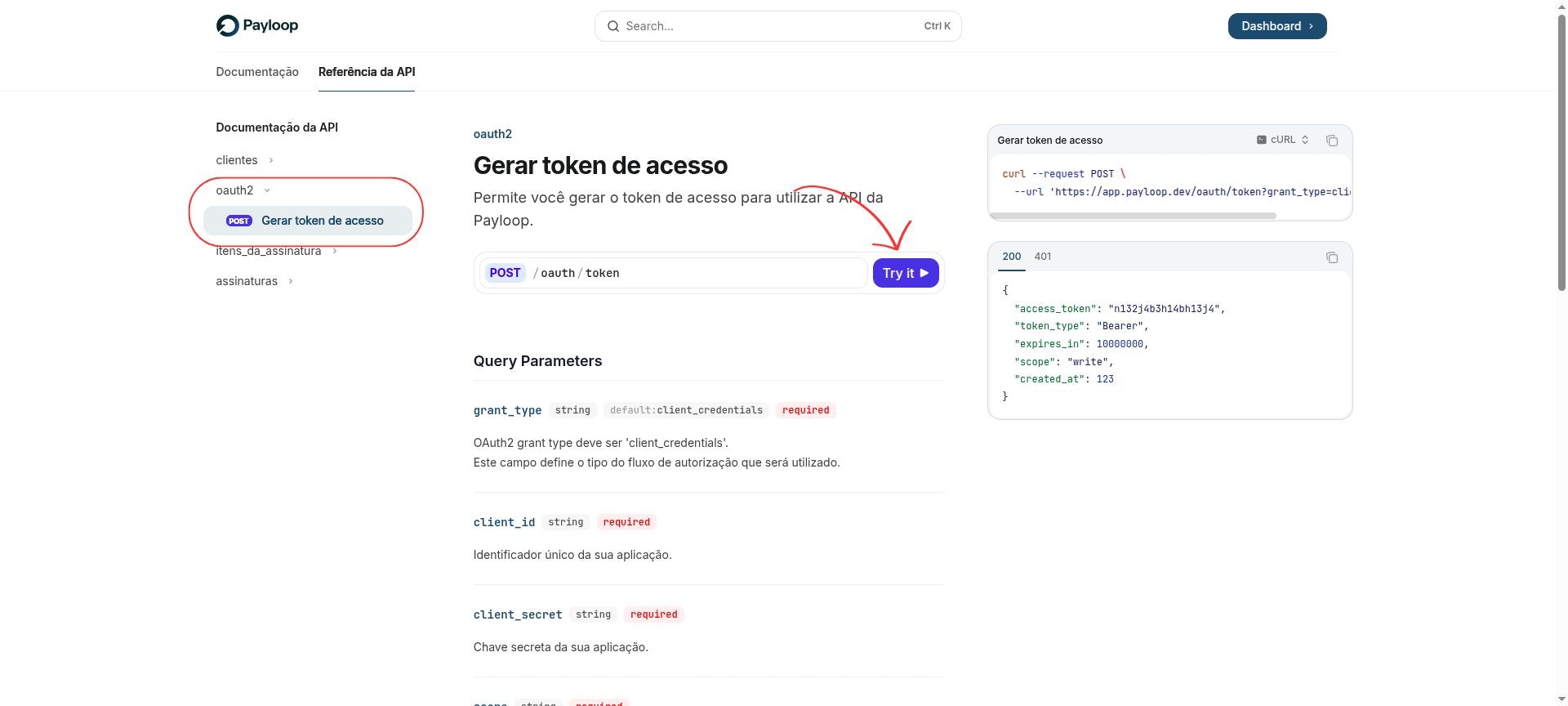Click the search magnifier icon
Screen dimensions: 1568x706
coord(613,26)
